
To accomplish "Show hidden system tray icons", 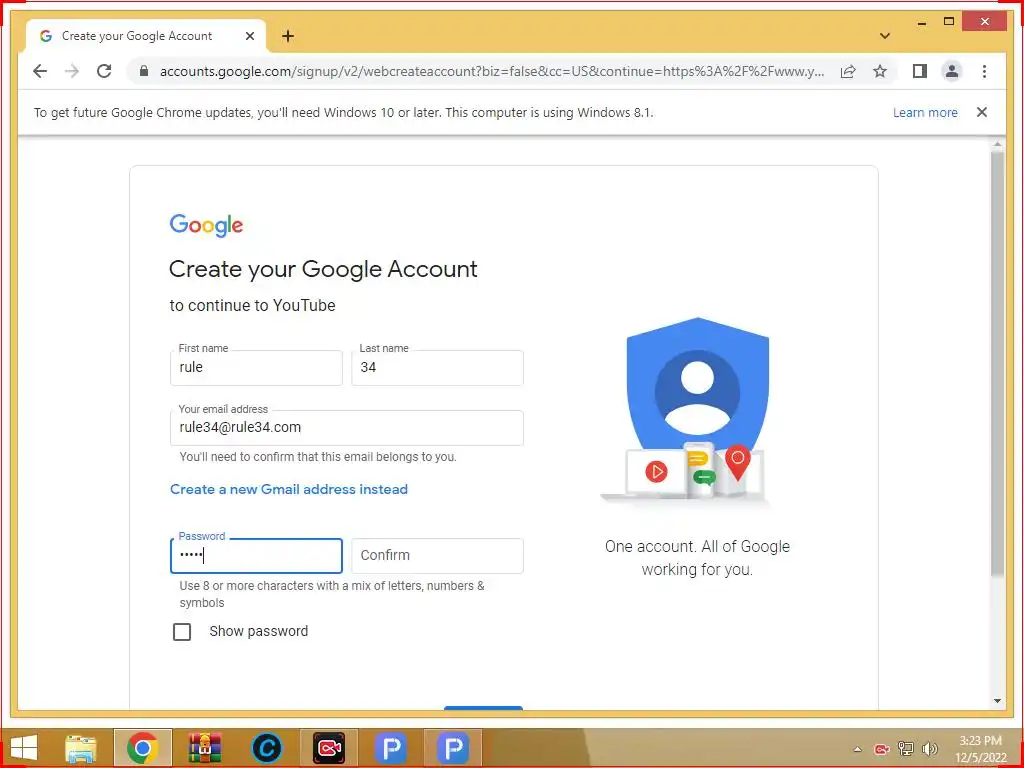I will [857, 749].
